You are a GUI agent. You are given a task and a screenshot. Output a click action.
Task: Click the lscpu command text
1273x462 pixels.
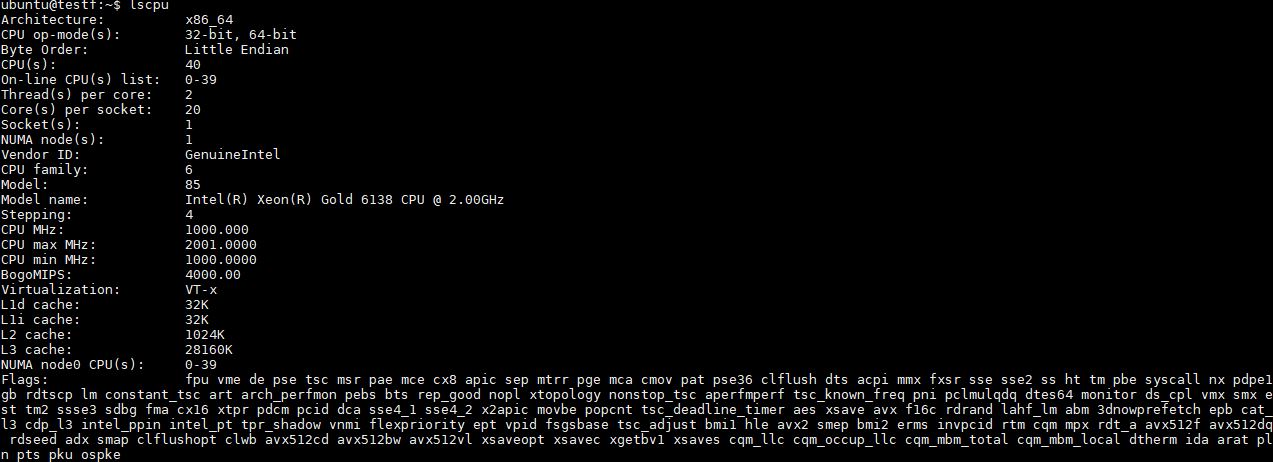[152, 5]
